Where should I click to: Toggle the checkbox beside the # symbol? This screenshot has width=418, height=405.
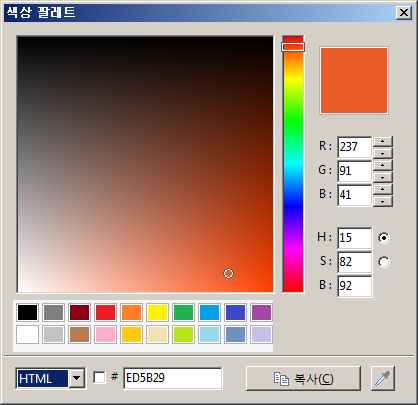coord(99,378)
